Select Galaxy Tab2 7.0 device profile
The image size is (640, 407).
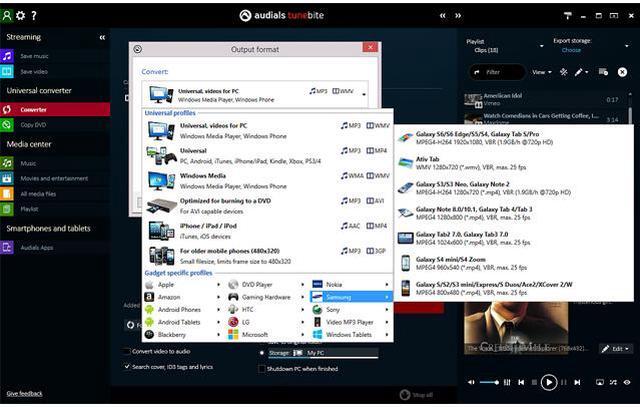pos(514,238)
